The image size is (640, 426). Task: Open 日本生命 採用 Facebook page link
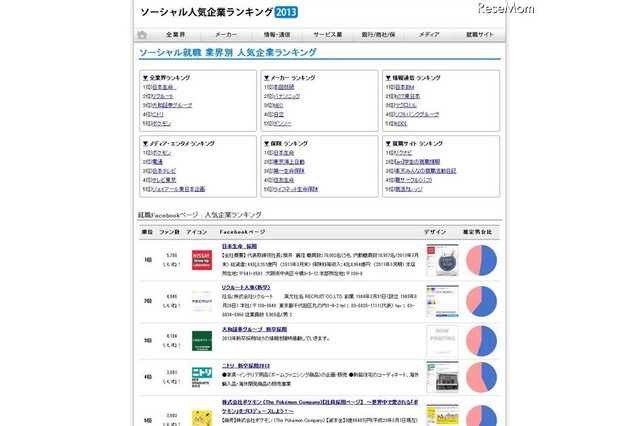pos(239,246)
